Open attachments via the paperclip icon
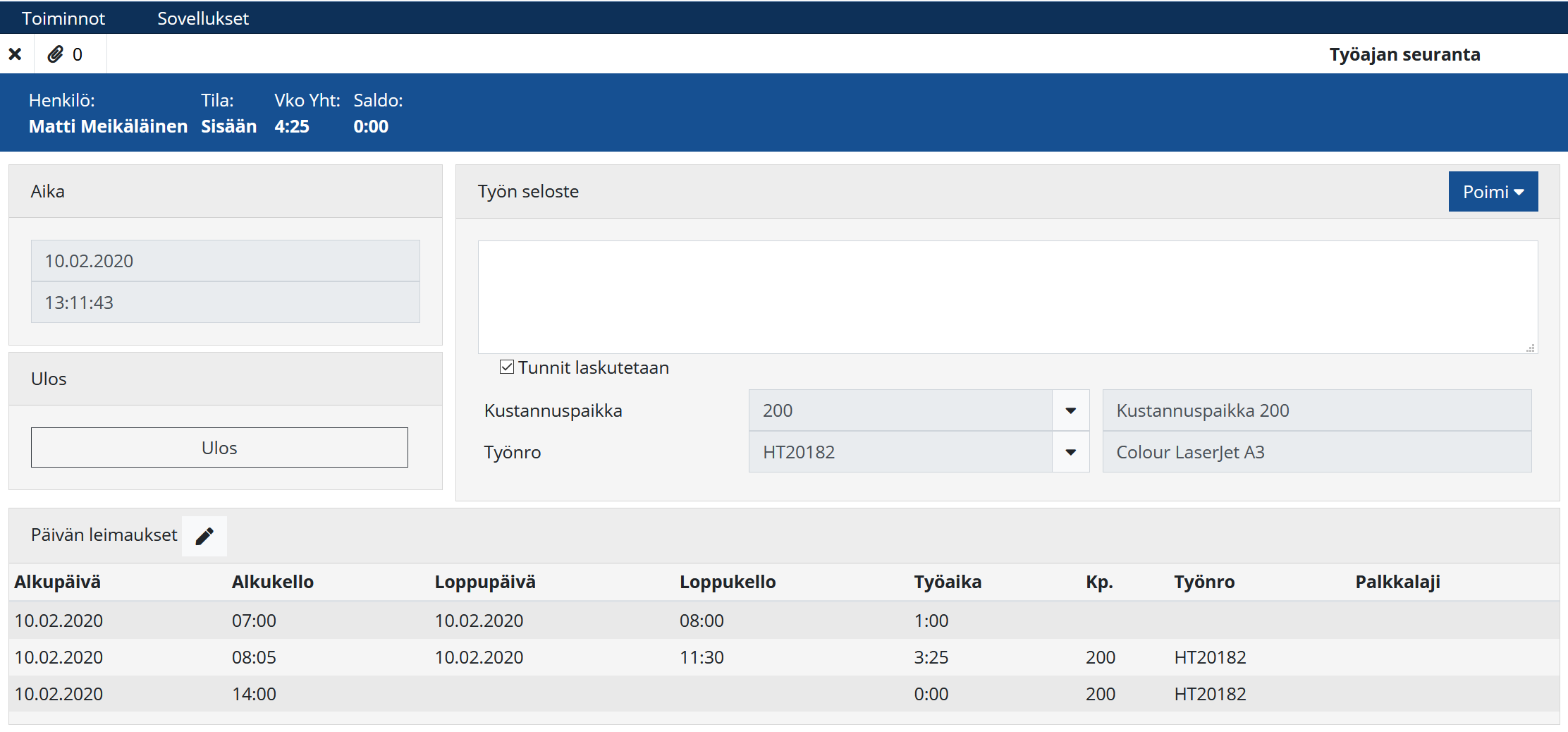Screen dimensions: 1568x732 tap(56, 54)
